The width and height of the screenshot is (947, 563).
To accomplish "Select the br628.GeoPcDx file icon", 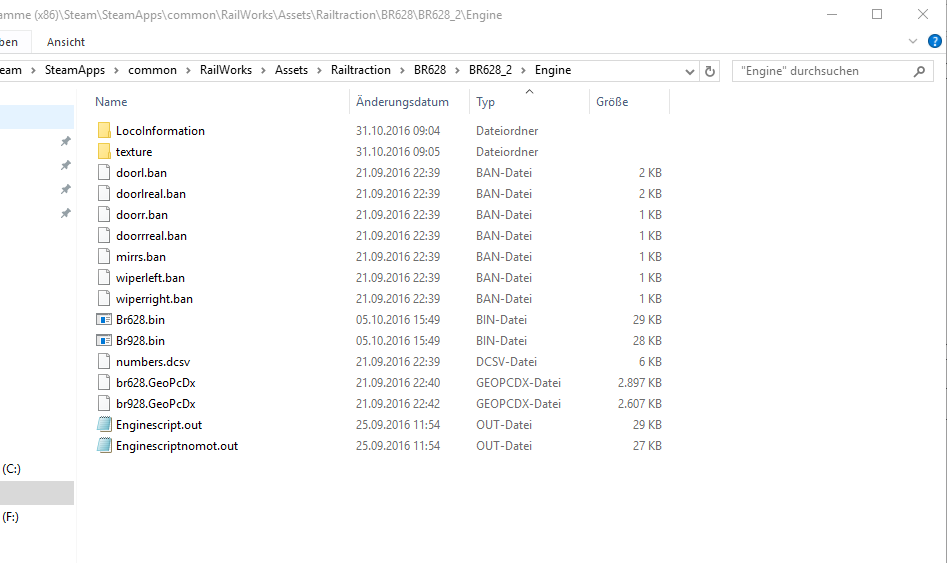I will tap(104, 383).
